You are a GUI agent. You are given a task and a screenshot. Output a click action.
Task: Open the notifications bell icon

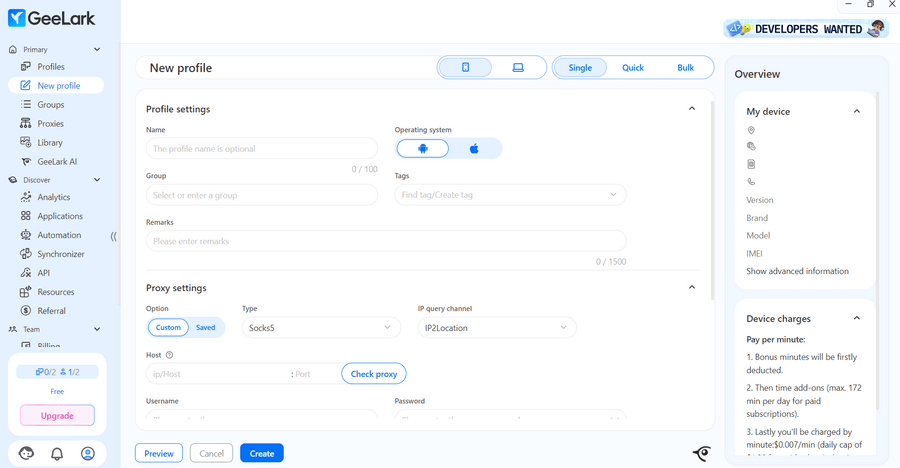coord(57,454)
